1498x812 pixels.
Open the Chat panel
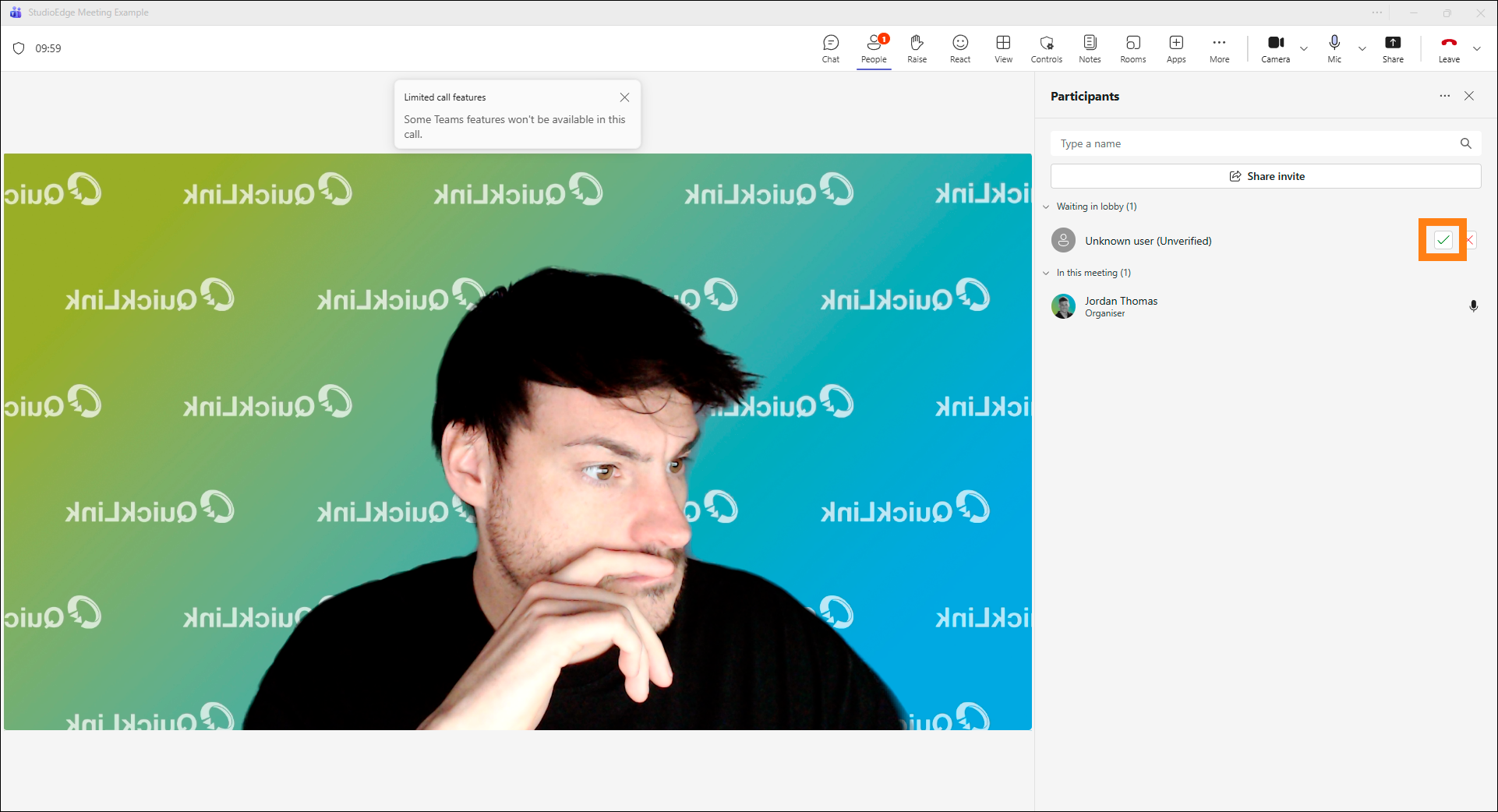(x=831, y=48)
